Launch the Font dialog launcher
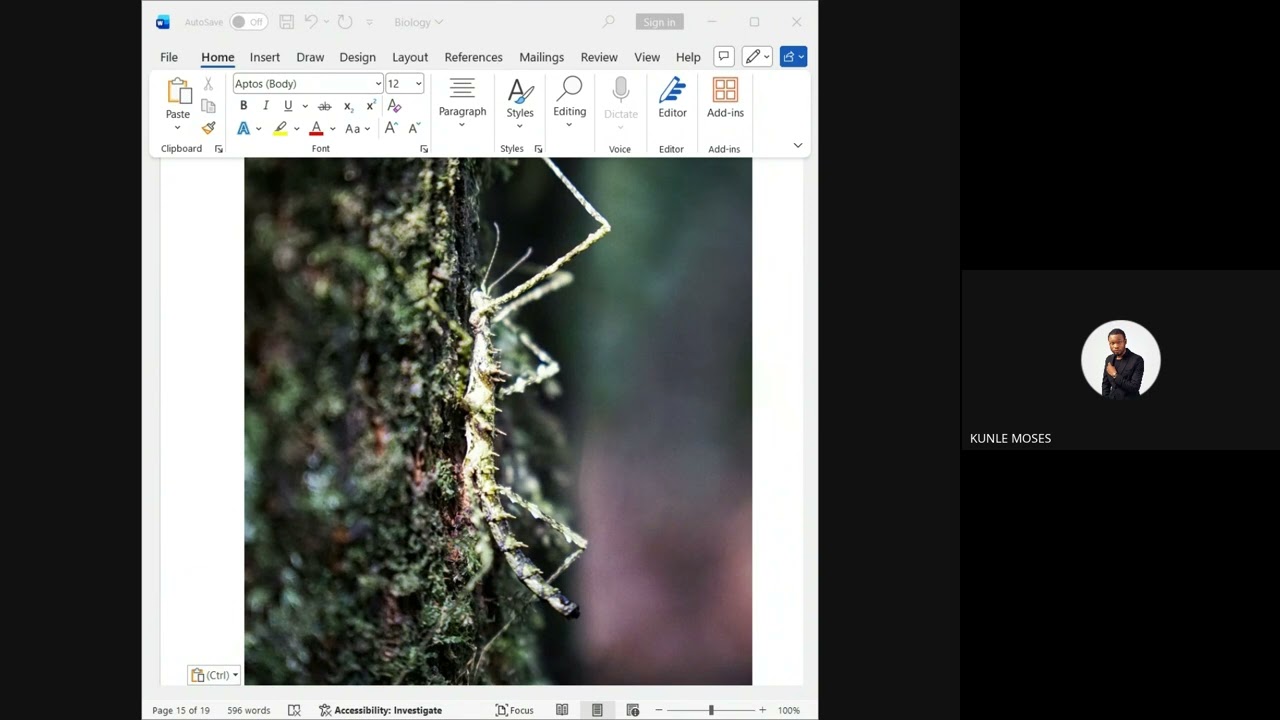Viewport: 1280px width, 720px height. 424,149
